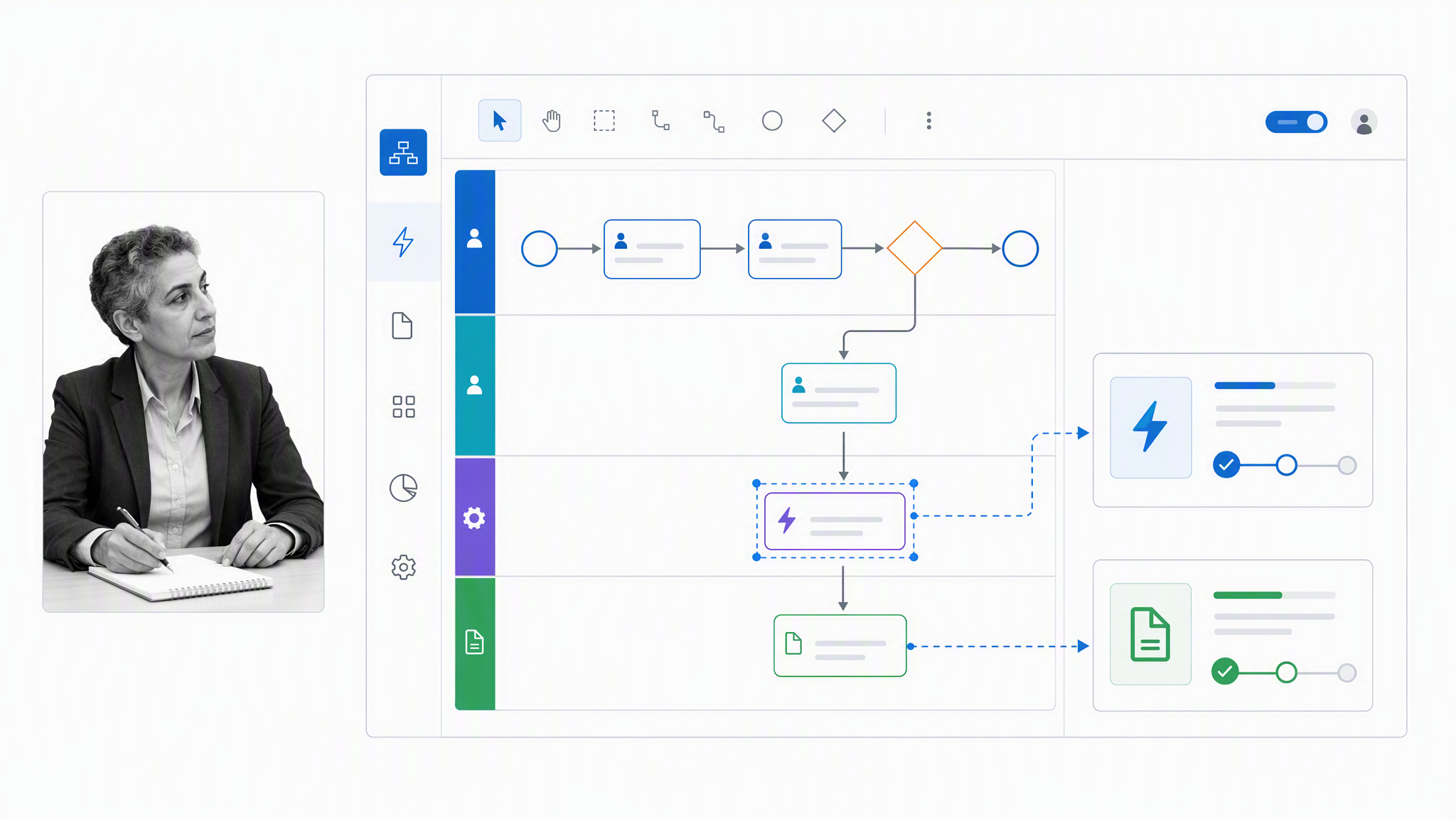Select the arrow pointer tool
The height and width of the screenshot is (819, 1456).
coord(500,121)
